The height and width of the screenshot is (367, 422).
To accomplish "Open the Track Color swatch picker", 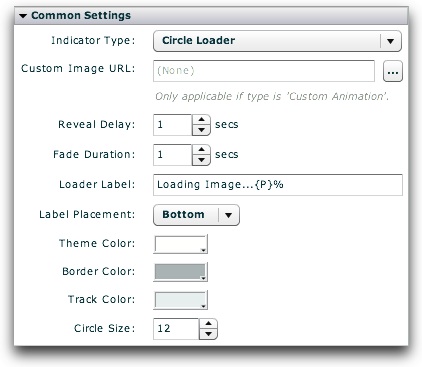I will coord(180,300).
